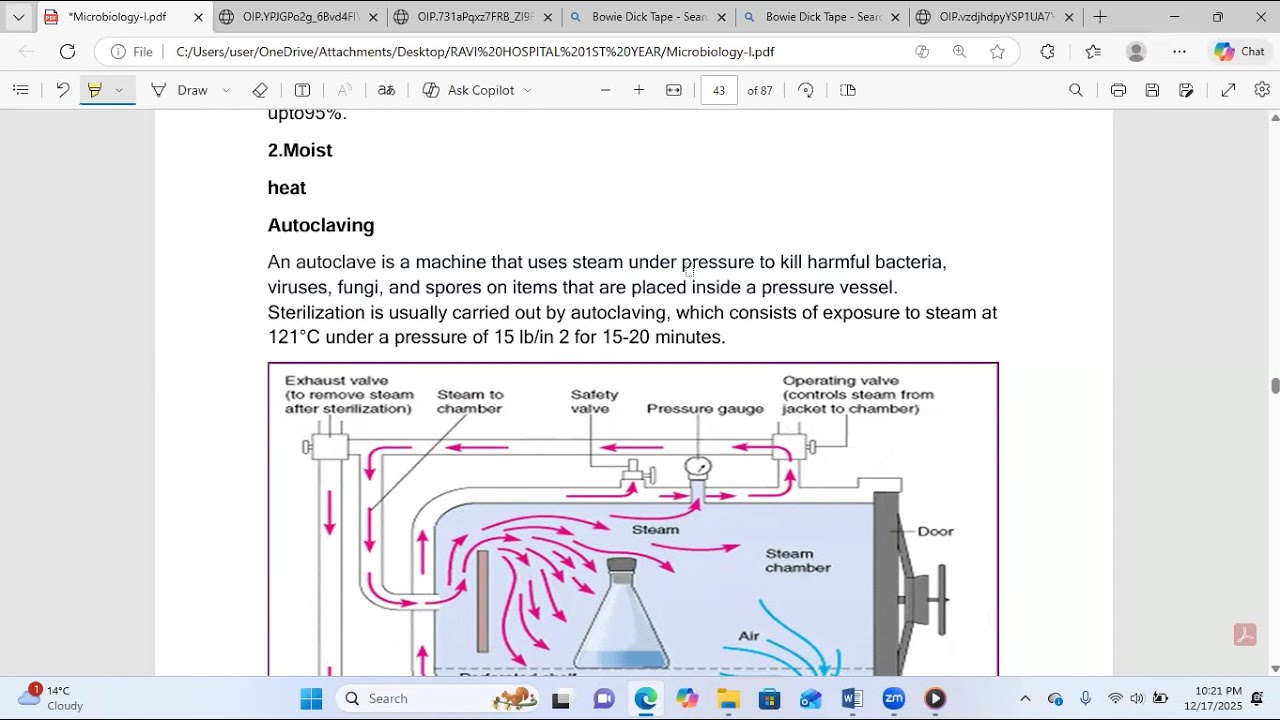Open the Settings and more menu
Screen dimensions: 1280x720
coord(1180,52)
